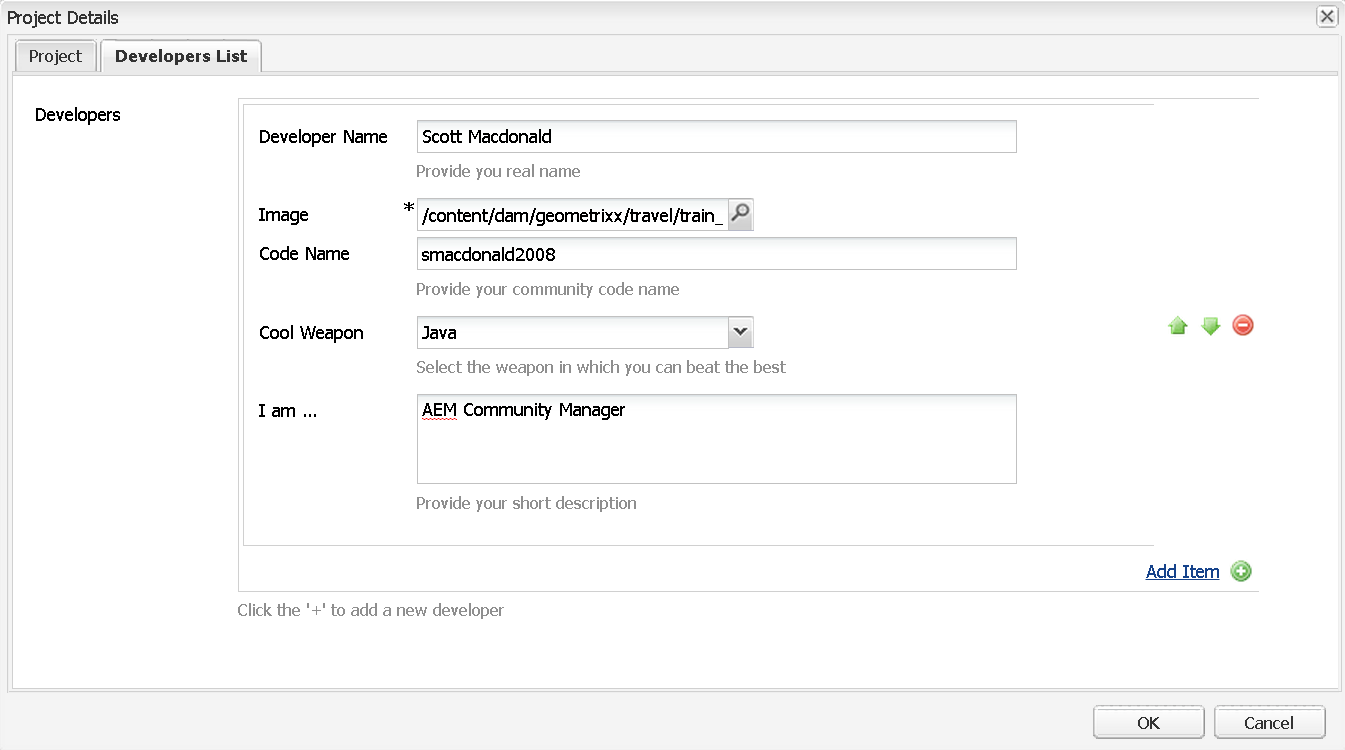This screenshot has height=750, width=1345.
Task: Open the image path browse magnifier
Action: coord(741,214)
